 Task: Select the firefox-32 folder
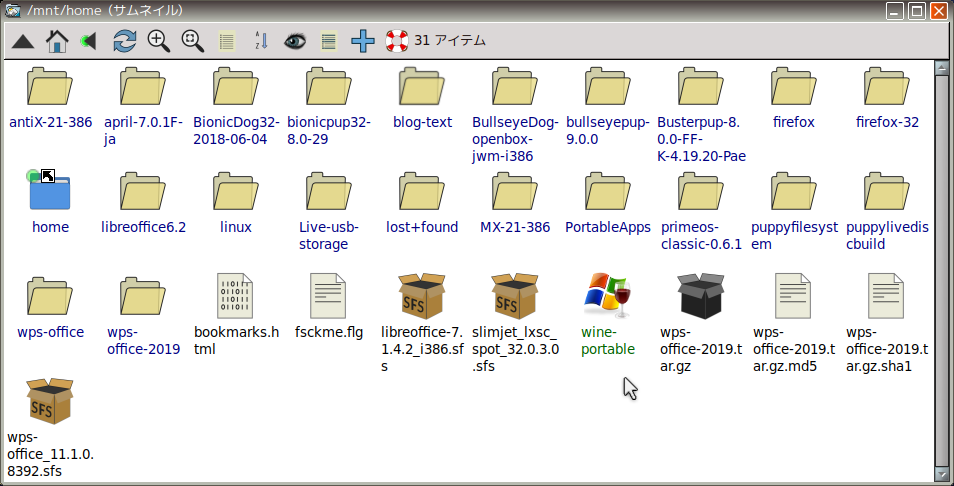point(887,86)
